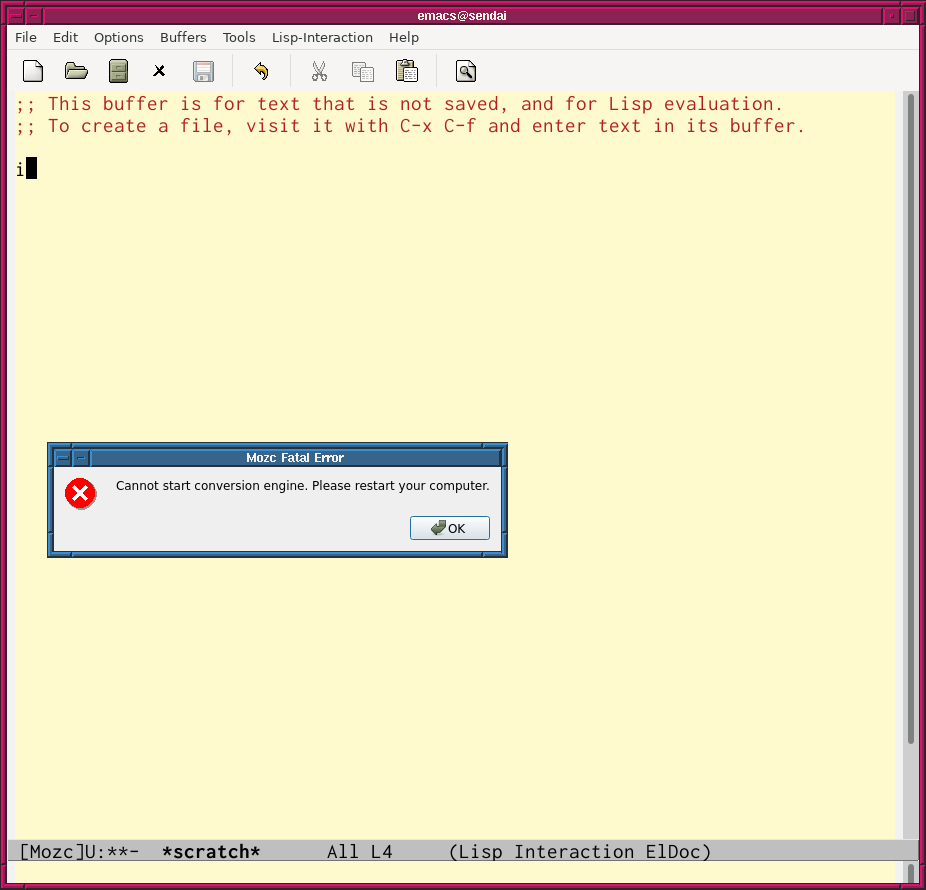Cut text with the scissors icon
The width and height of the screenshot is (926, 890).
[319, 71]
